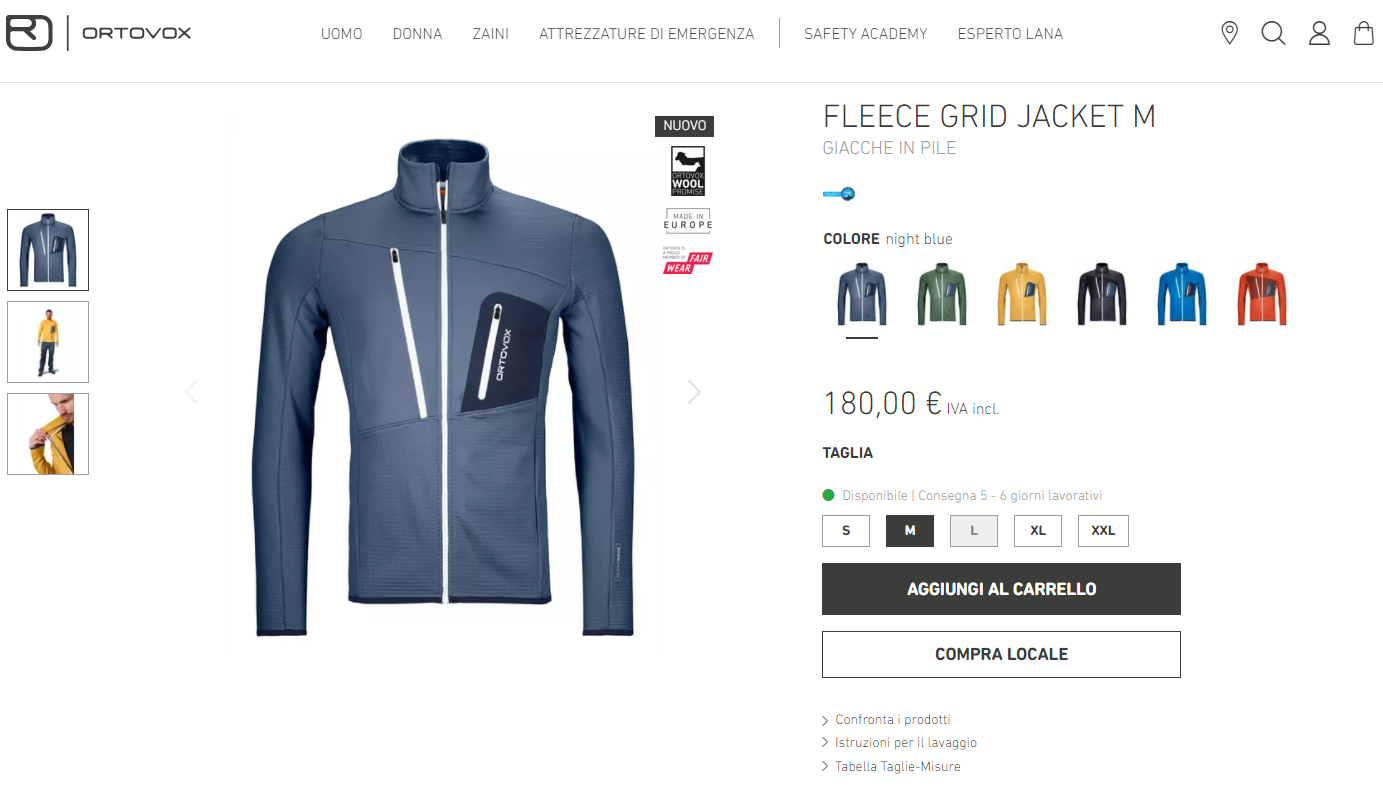Screen dimensions: 1383x787
Task: Select size S
Action: [846, 531]
